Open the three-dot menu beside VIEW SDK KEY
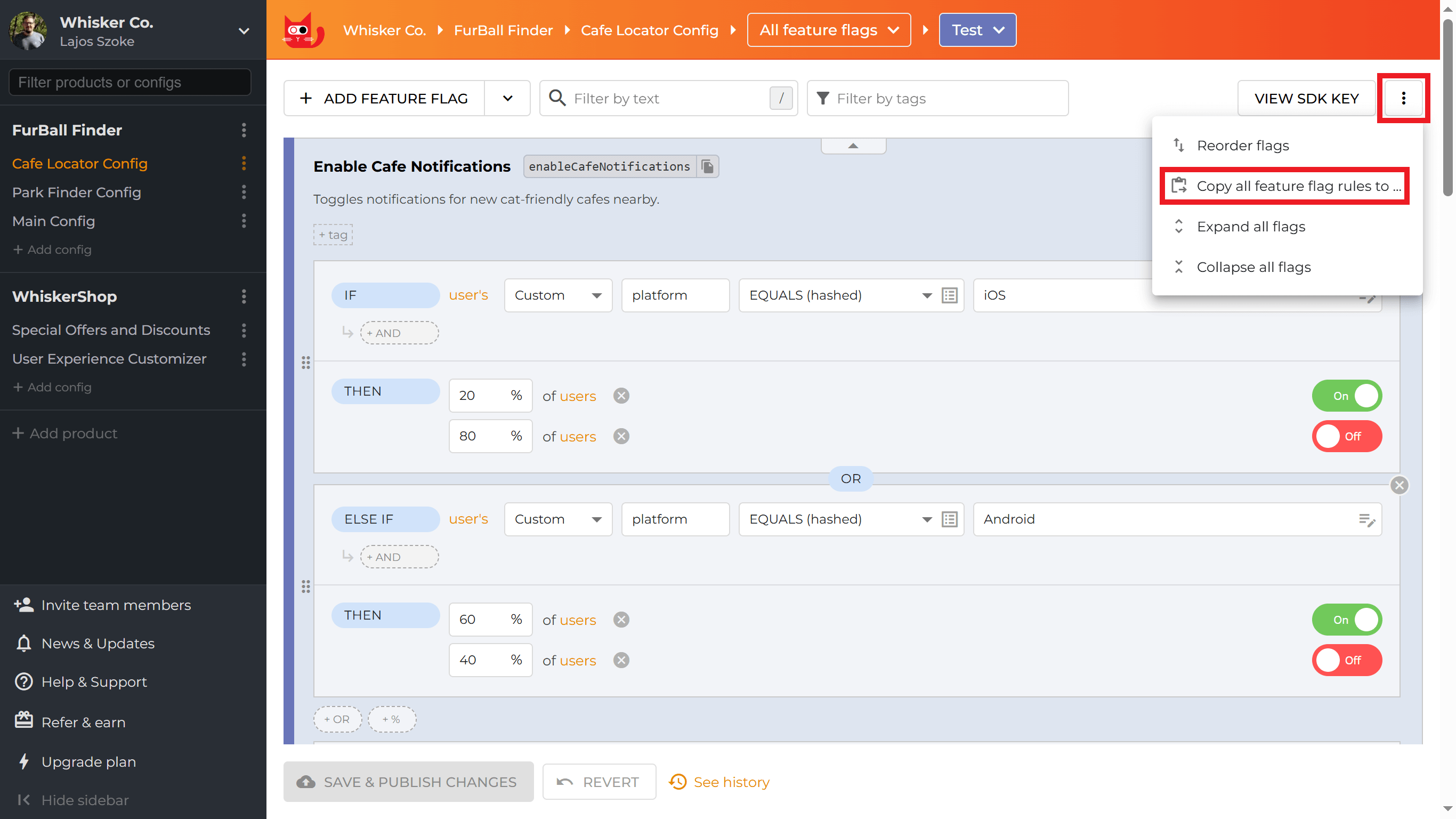 pyautogui.click(x=1403, y=99)
